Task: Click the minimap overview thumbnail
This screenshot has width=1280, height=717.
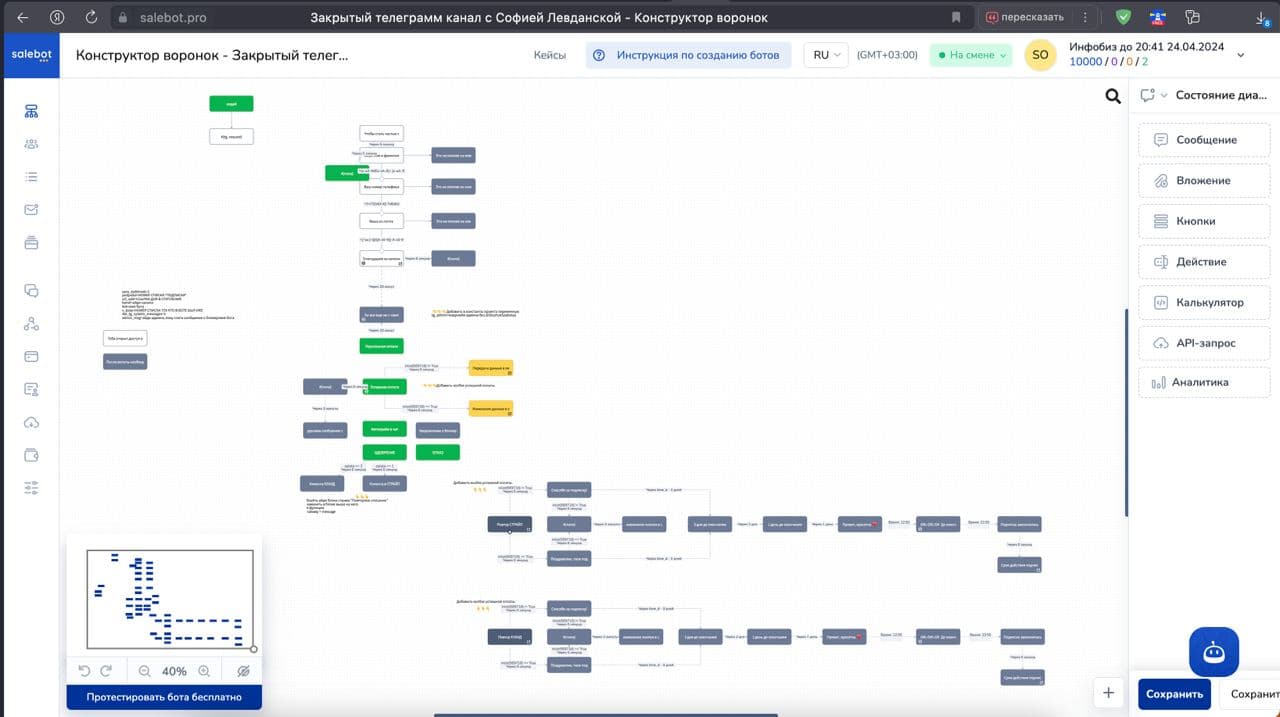Action: click(170, 599)
